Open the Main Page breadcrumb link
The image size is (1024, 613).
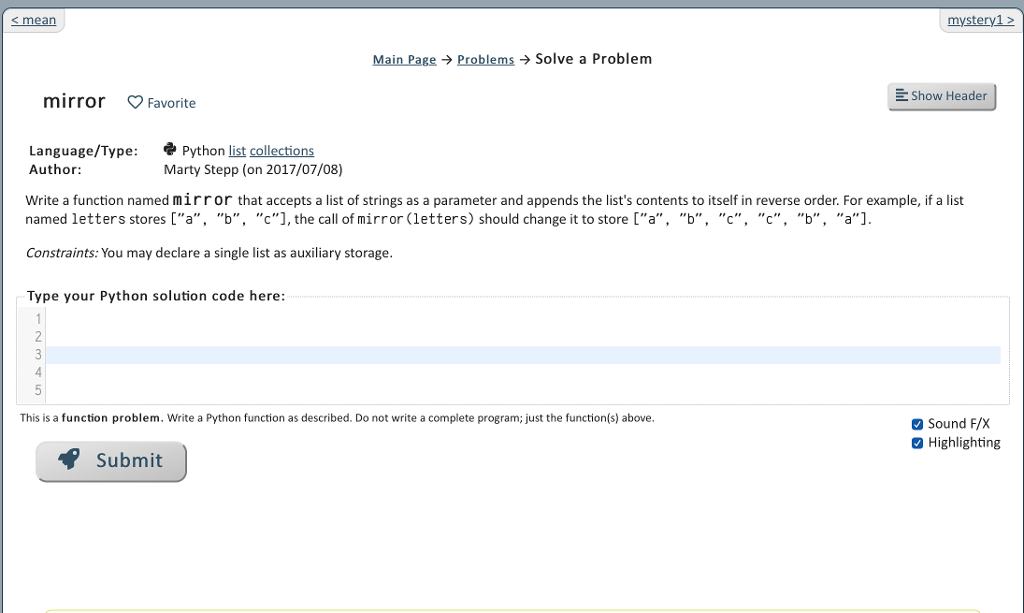point(404,59)
